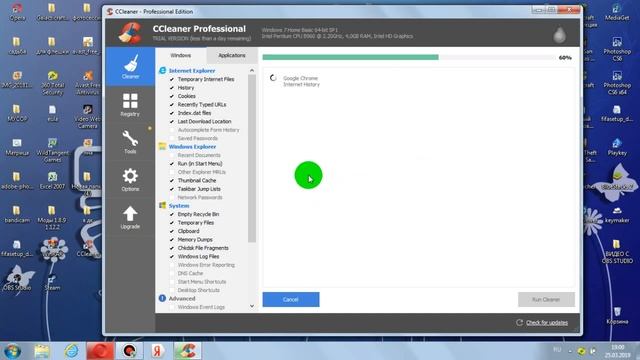
Task: Open keymaker desktop icon
Action: click(x=617, y=215)
